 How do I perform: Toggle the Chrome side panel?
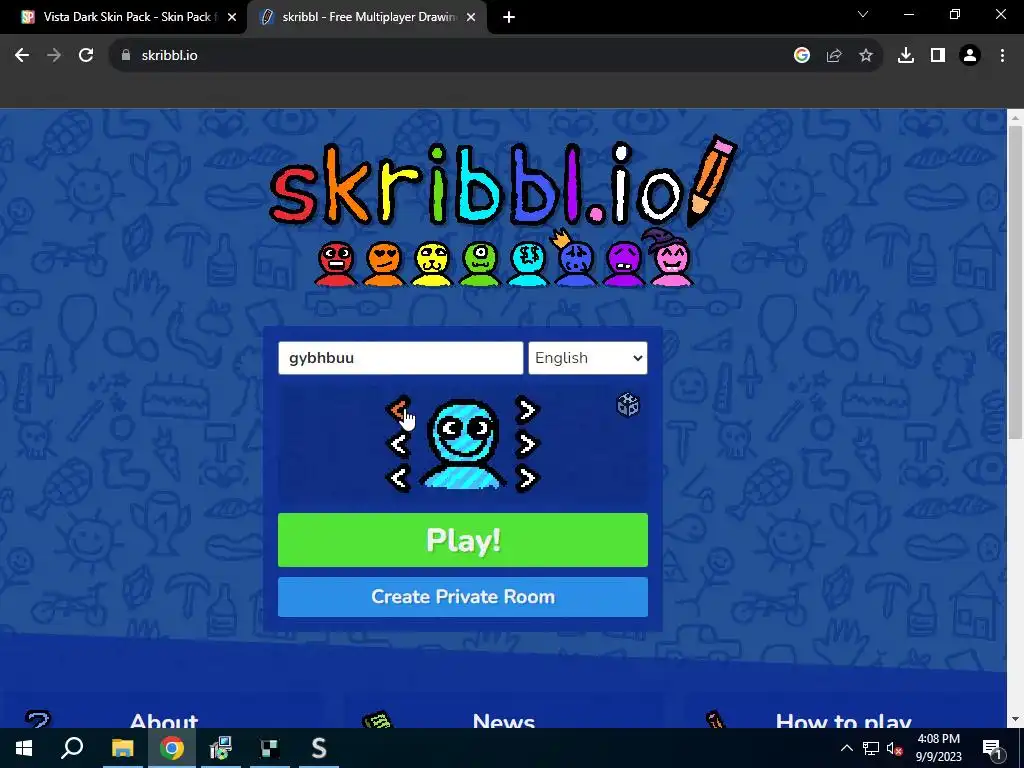(x=938, y=56)
